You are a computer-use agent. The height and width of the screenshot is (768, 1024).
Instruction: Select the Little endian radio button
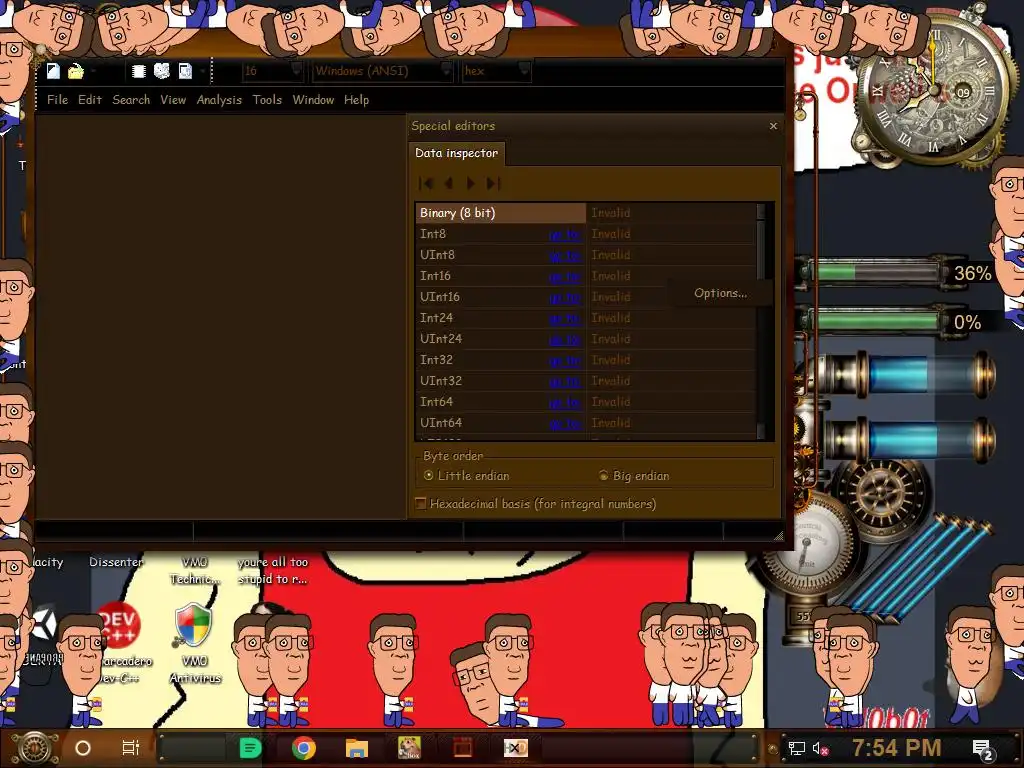(x=466, y=475)
